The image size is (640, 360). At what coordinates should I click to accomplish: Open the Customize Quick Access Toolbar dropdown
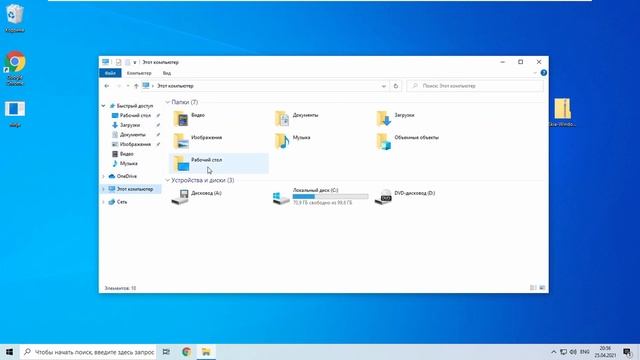[135, 62]
